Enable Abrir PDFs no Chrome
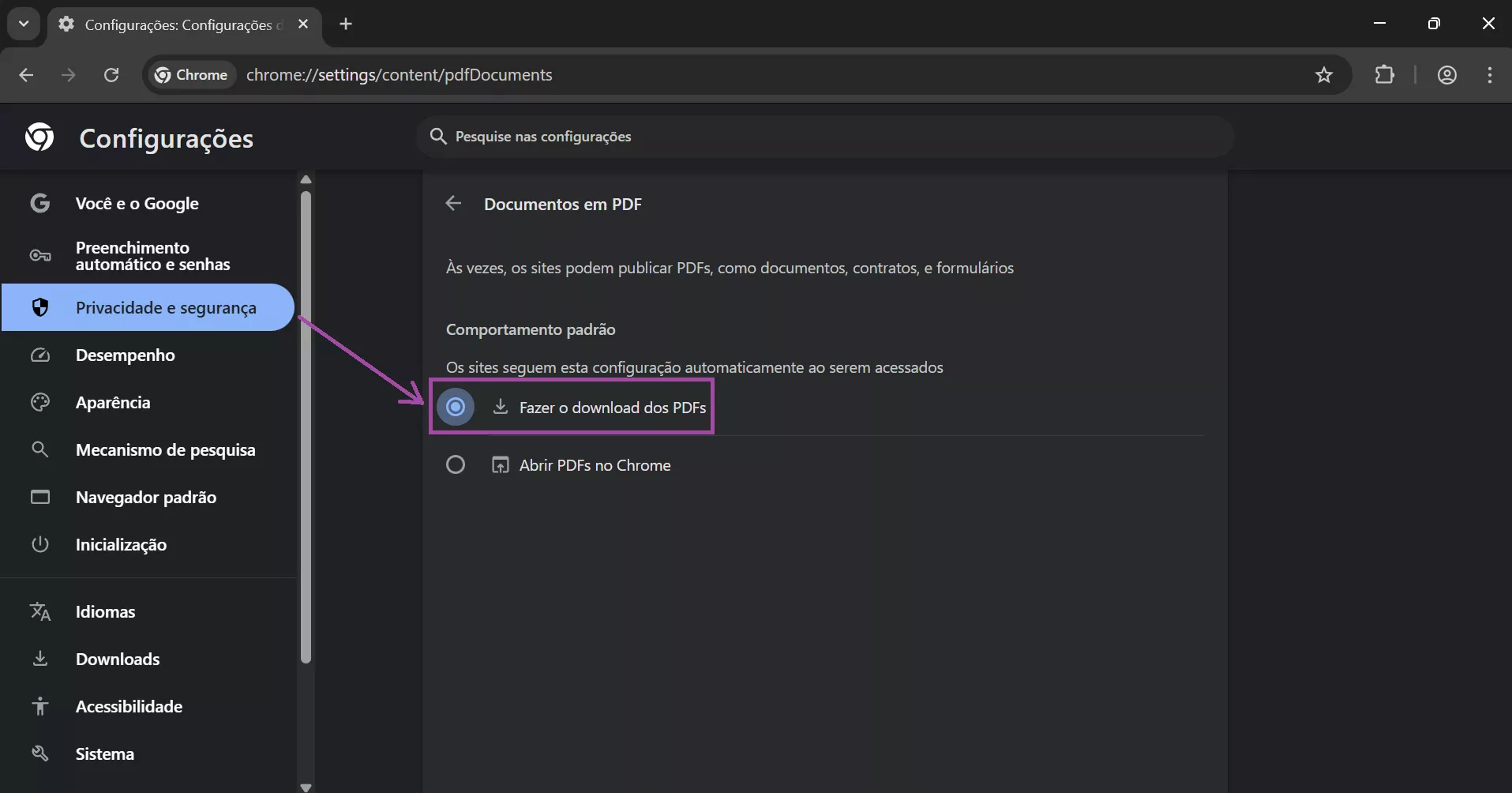 point(456,464)
